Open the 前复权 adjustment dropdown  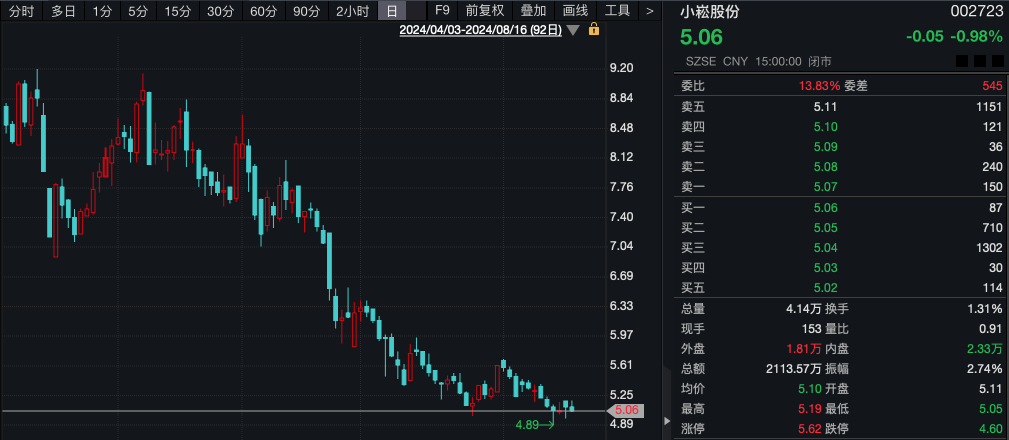click(x=484, y=11)
